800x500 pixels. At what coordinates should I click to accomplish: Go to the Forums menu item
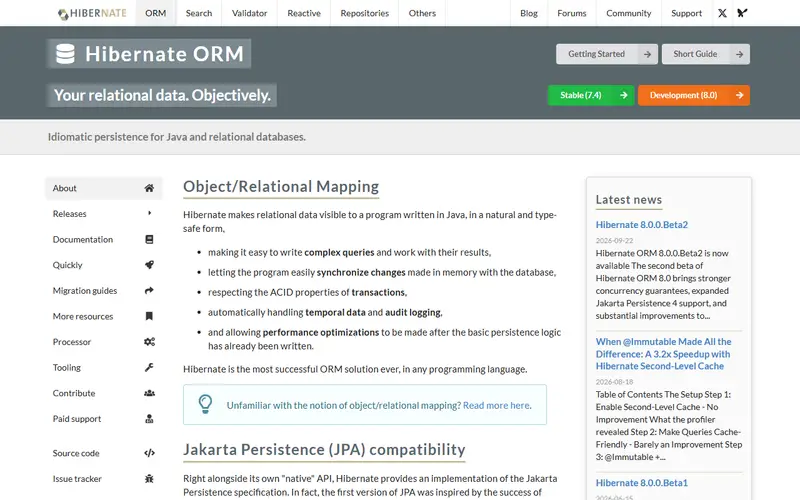tap(572, 13)
